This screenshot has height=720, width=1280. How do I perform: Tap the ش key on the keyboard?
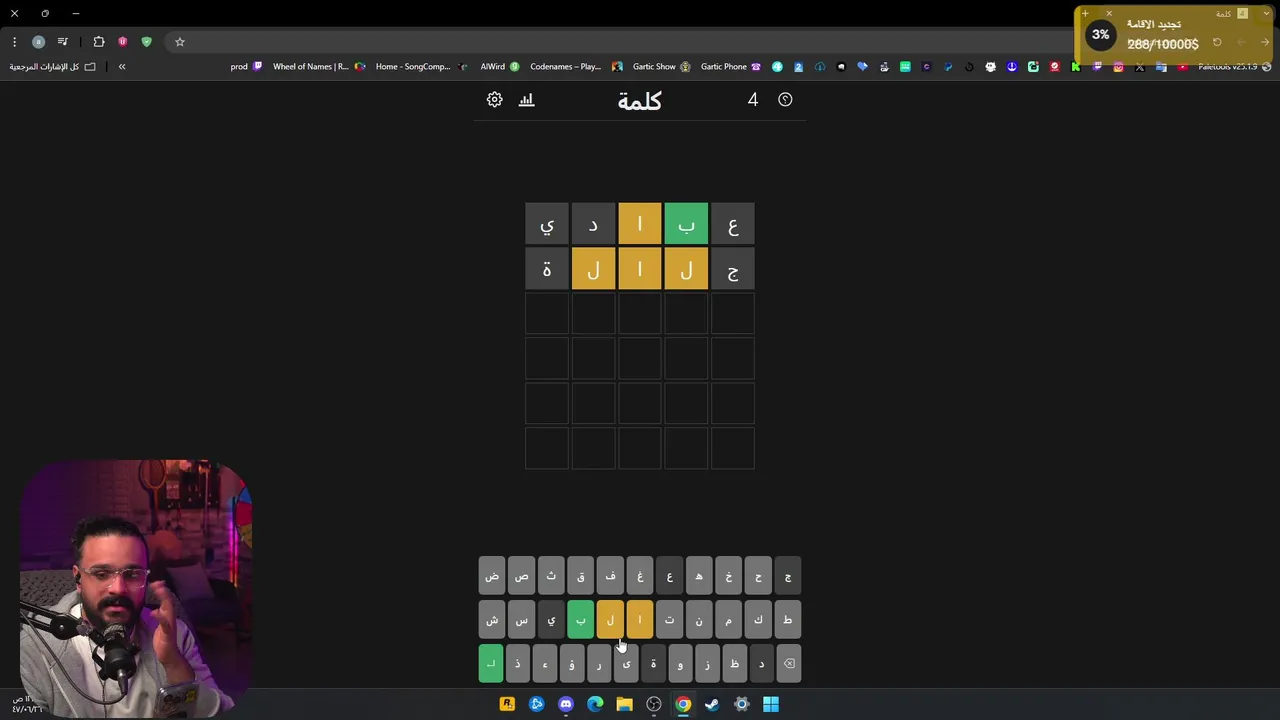click(x=492, y=620)
